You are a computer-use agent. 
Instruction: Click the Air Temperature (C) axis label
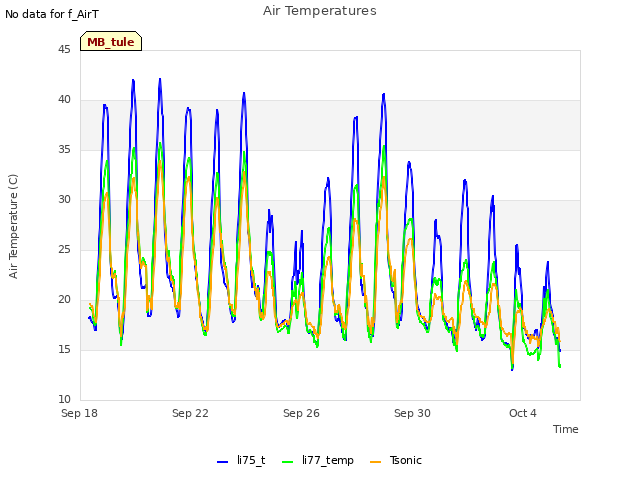[x=13, y=227]
